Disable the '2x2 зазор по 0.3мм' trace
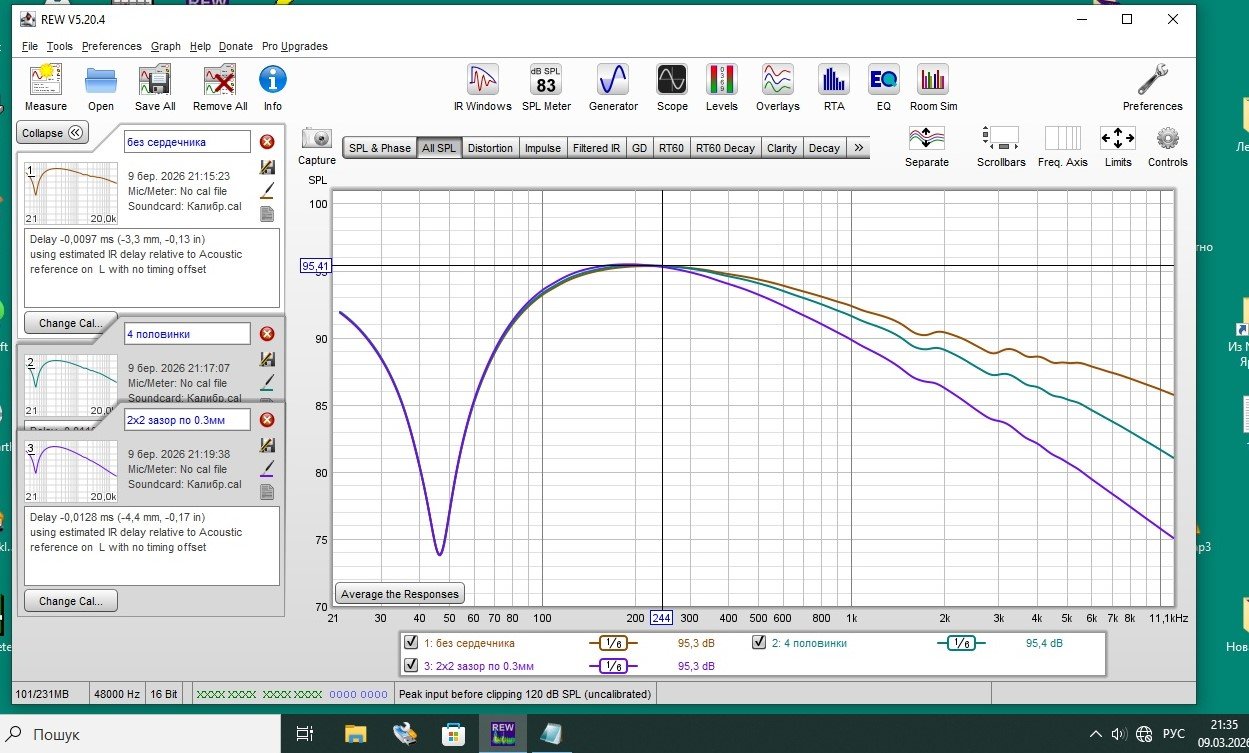 pyautogui.click(x=411, y=665)
